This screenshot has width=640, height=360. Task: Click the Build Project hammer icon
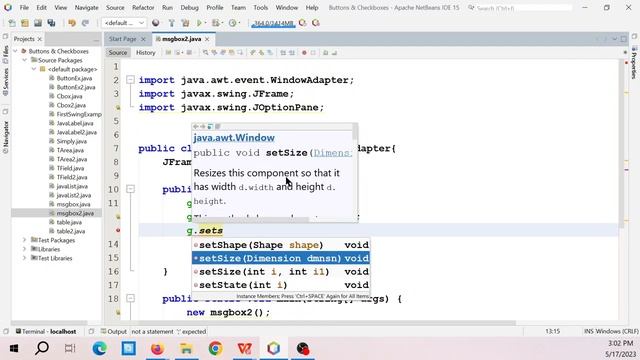point(172,23)
